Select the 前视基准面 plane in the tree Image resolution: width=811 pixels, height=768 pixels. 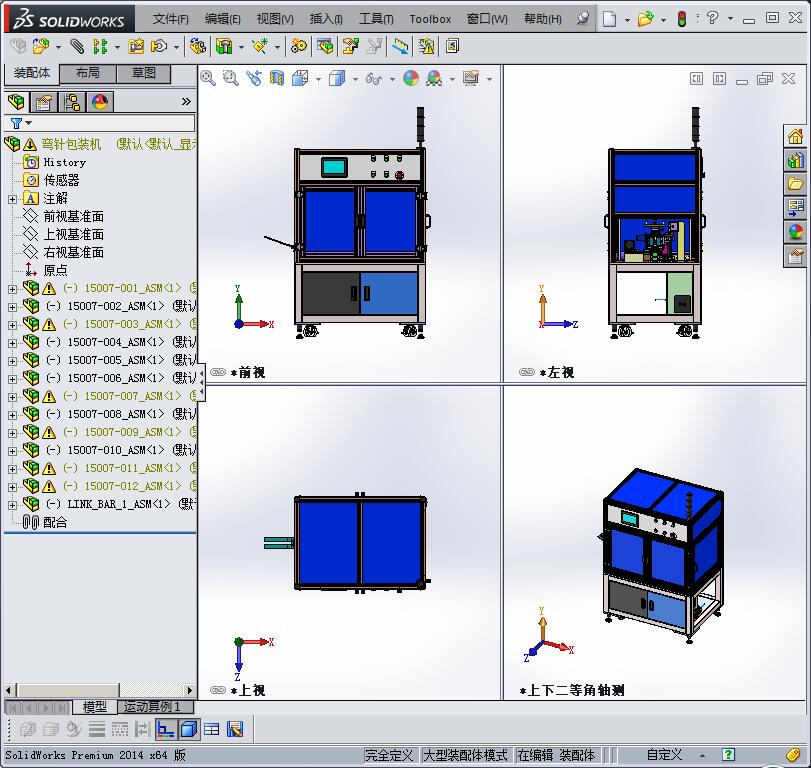coord(73,216)
